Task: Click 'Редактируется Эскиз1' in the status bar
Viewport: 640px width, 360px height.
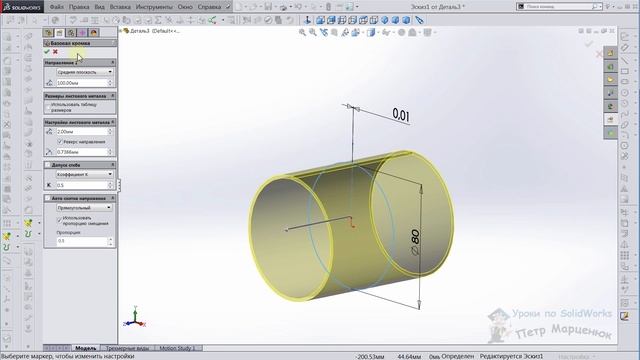Action: [511, 356]
